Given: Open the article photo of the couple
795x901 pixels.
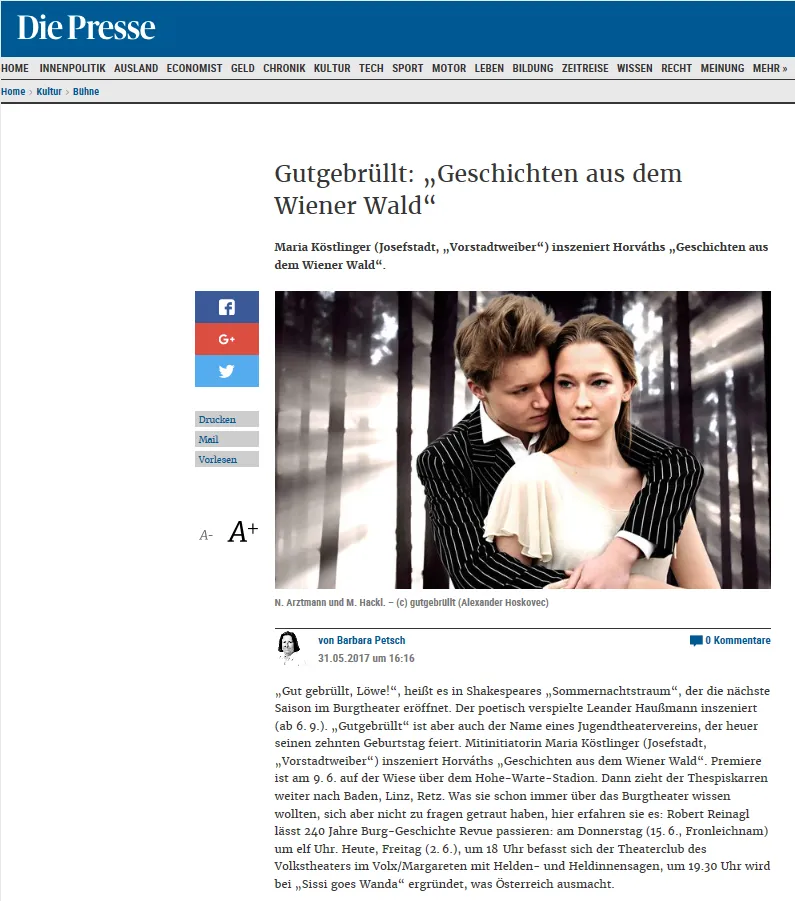Looking at the screenshot, I should (x=523, y=440).
